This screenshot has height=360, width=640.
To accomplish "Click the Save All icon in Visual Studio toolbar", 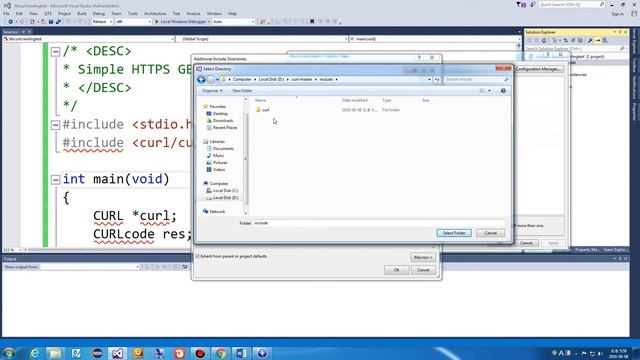I will point(58,22).
